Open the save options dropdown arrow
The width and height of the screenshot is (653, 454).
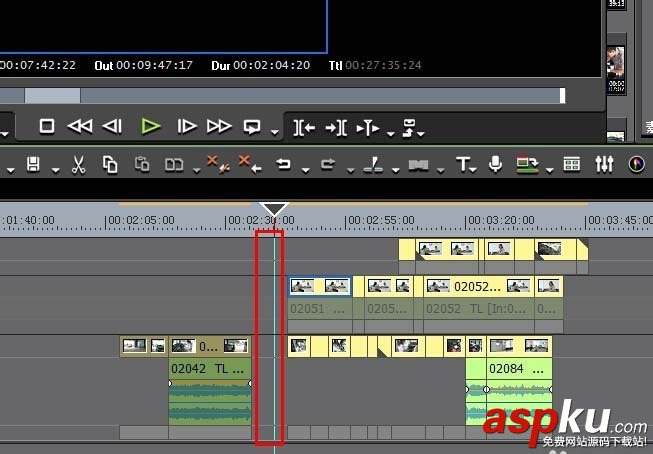point(55,170)
